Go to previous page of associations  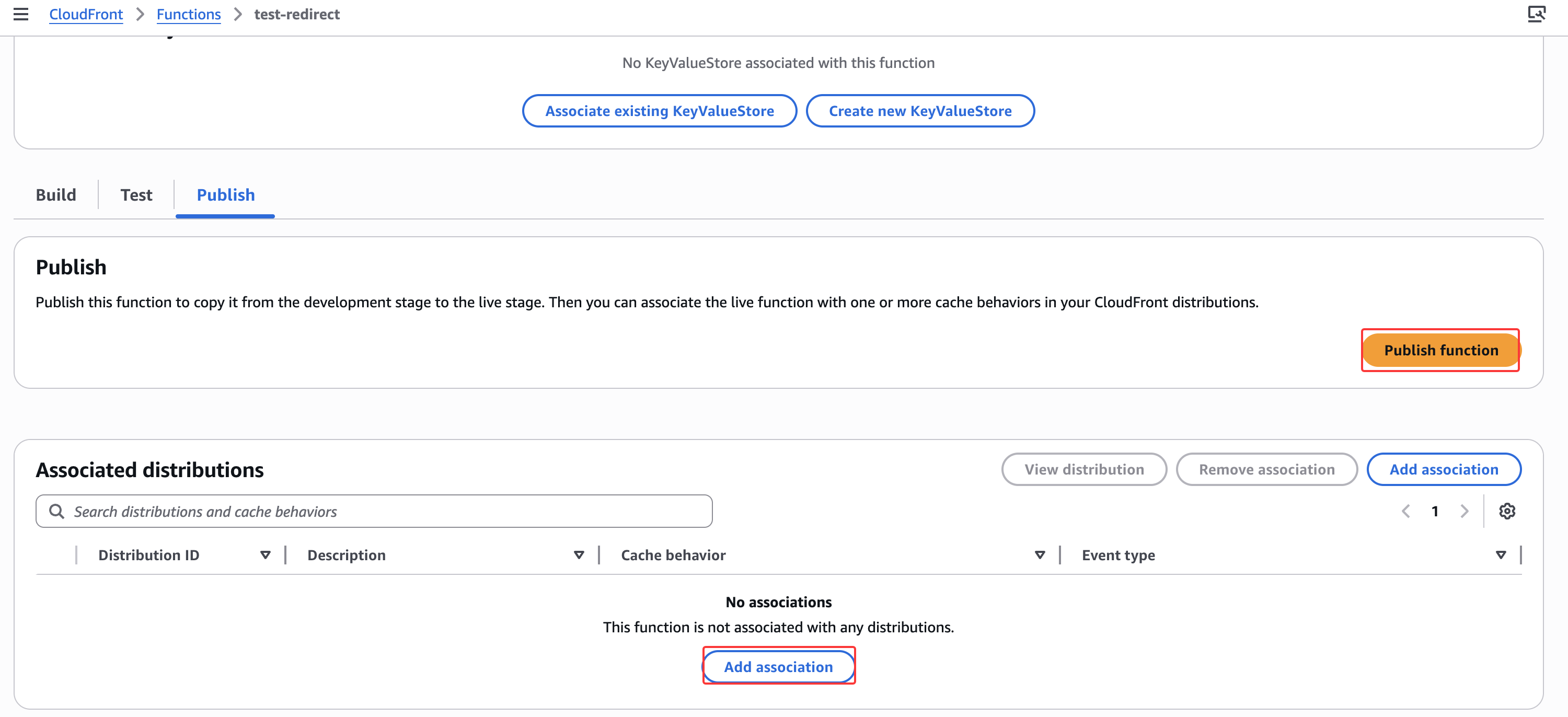click(1405, 511)
